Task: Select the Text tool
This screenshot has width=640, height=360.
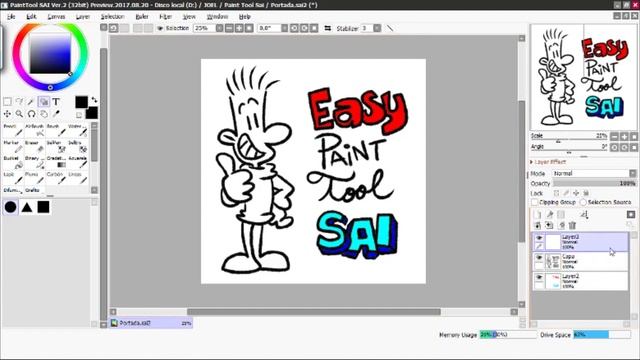Action: coord(56,101)
